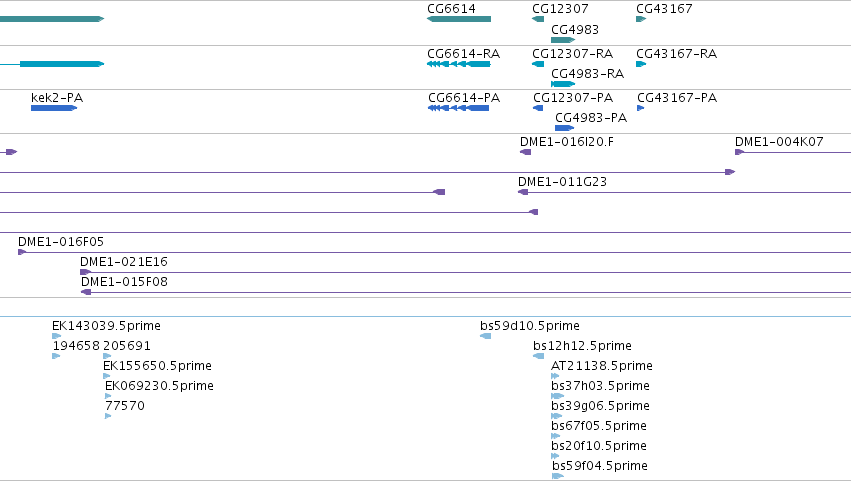The width and height of the screenshot is (851, 481).
Task: Select the AT21138.5prime EST arrow
Action: pyautogui.click(x=555, y=376)
